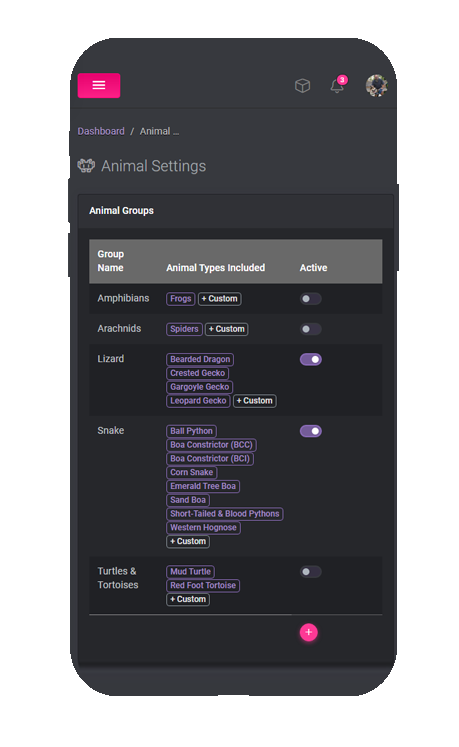Screen dimensions: 459x747
Task: Click the Animal Settings paw icon
Action: 86,166
